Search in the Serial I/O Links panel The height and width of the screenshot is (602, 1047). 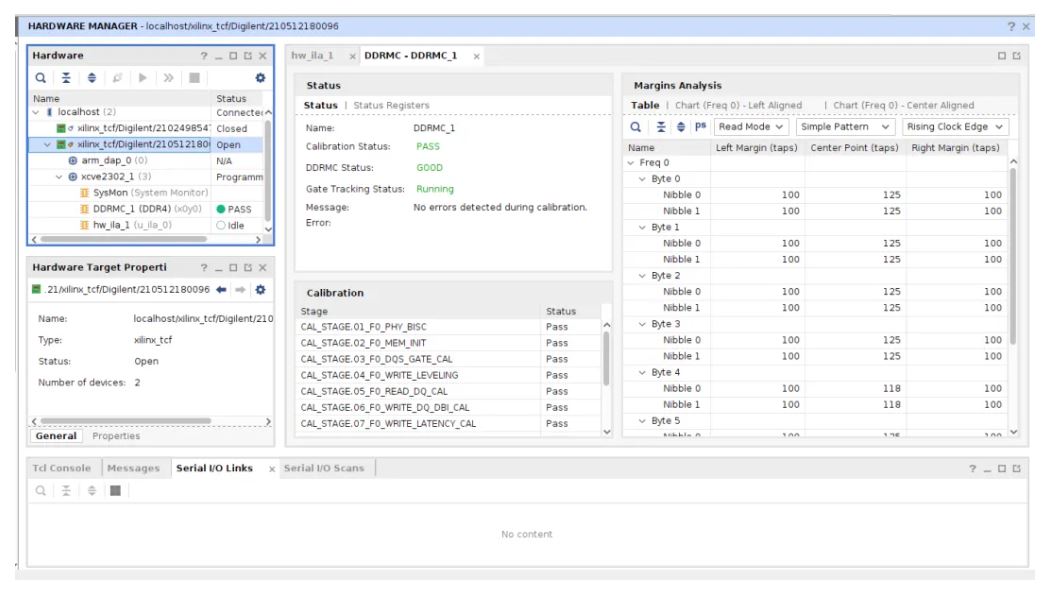click(x=41, y=491)
